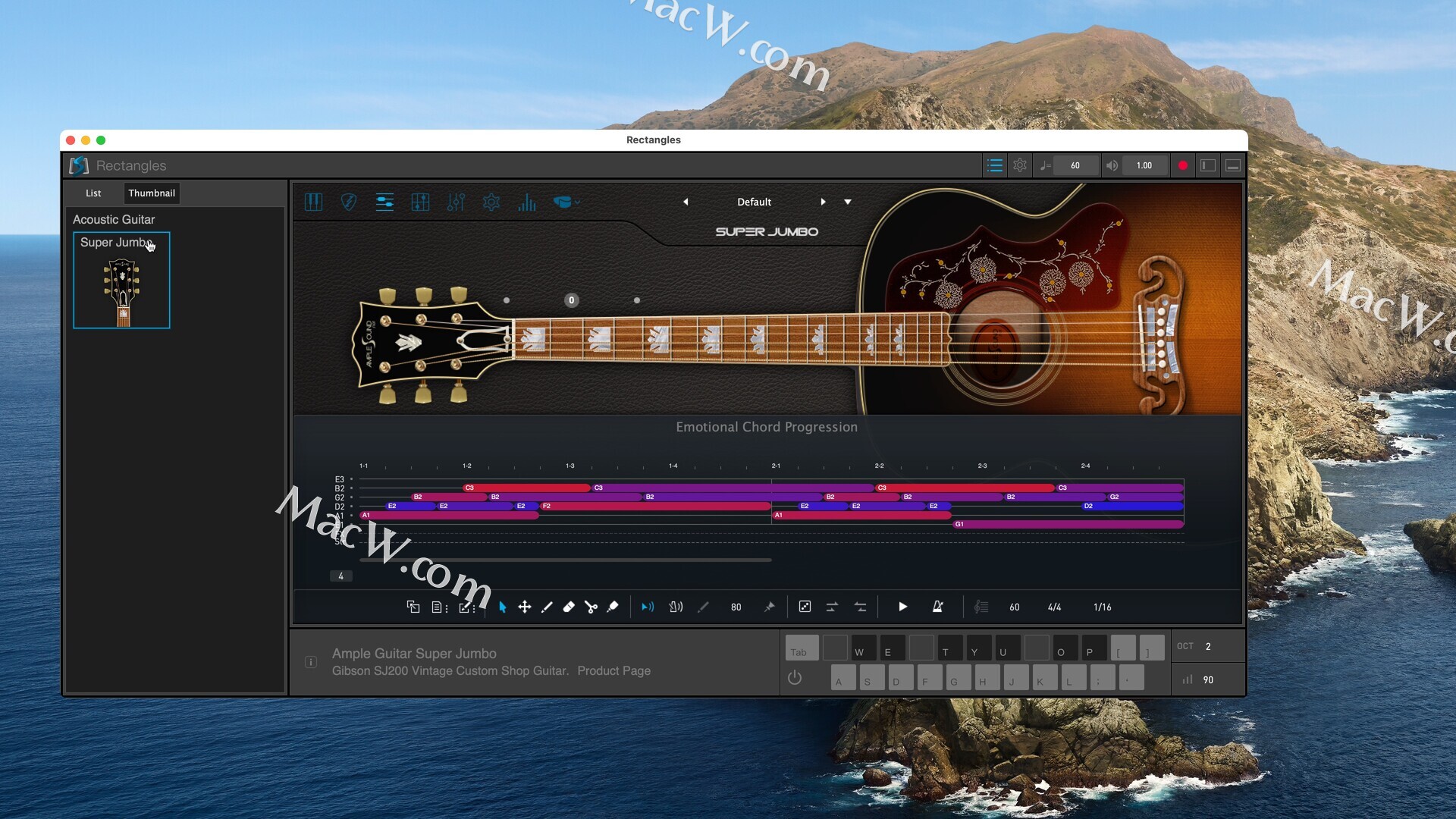This screenshot has width=1456, height=819.
Task: Edit the host tempo field 60
Action: click(x=1075, y=165)
